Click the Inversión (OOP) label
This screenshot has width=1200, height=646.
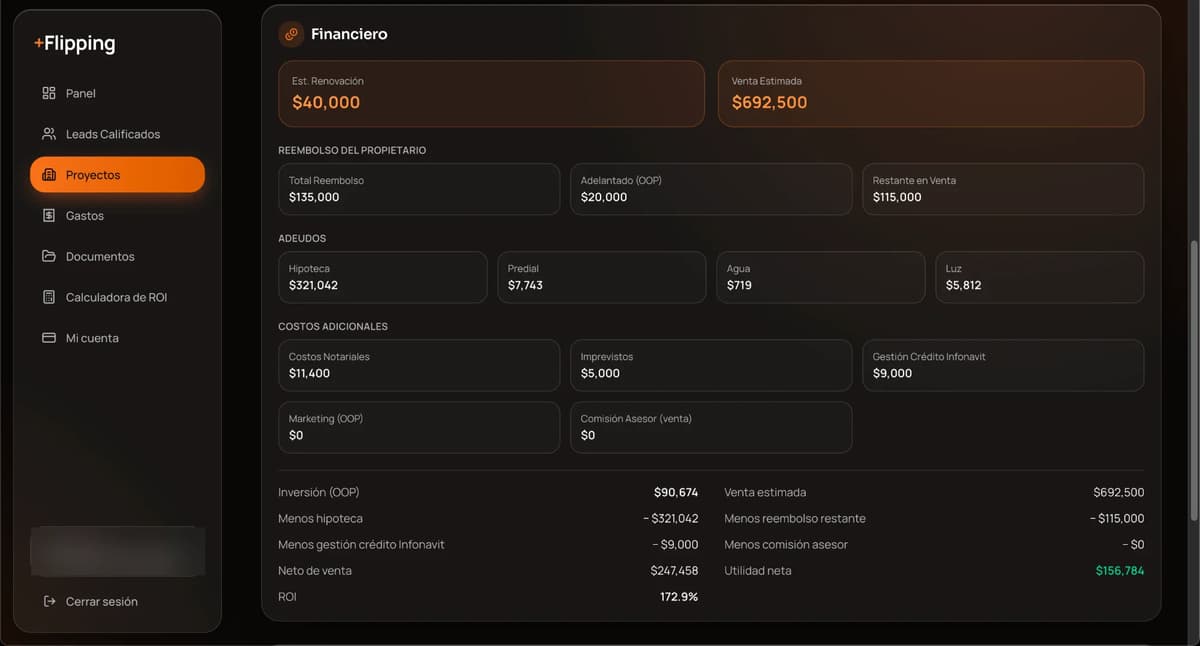tap(319, 492)
